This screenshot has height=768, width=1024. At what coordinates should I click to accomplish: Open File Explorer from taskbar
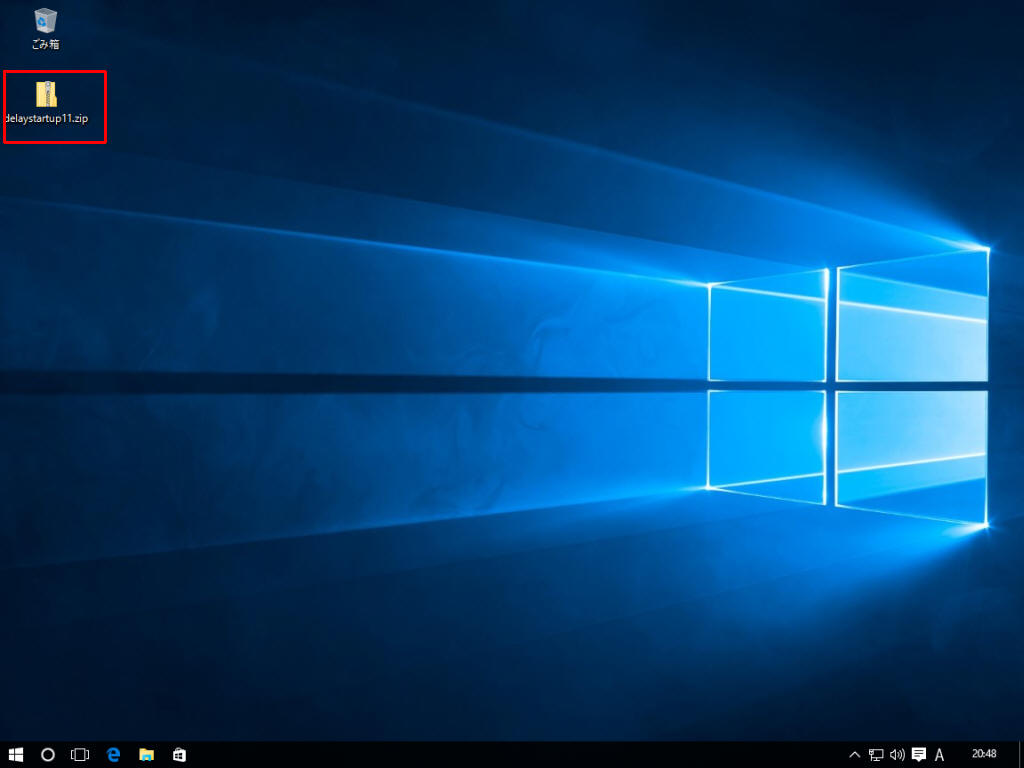(146, 755)
